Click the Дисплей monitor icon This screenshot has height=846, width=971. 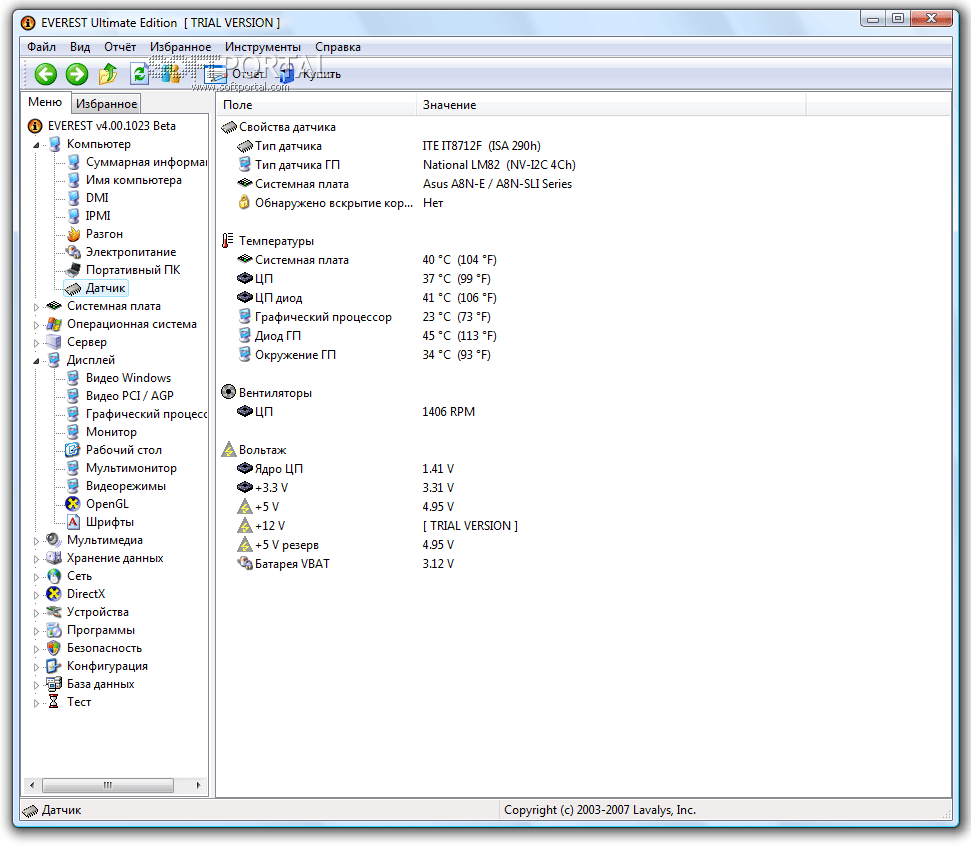[54, 360]
